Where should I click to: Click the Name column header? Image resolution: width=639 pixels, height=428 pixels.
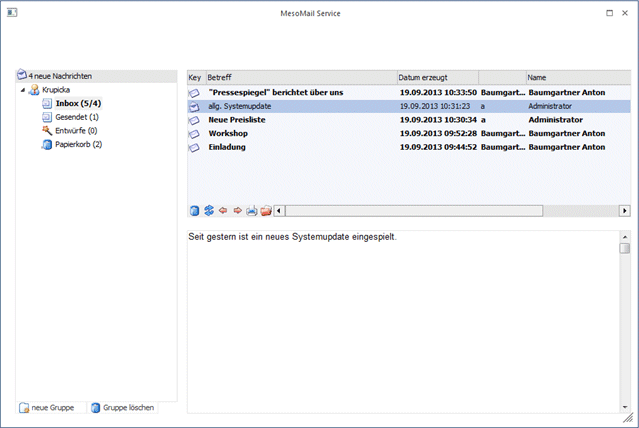[575, 77]
